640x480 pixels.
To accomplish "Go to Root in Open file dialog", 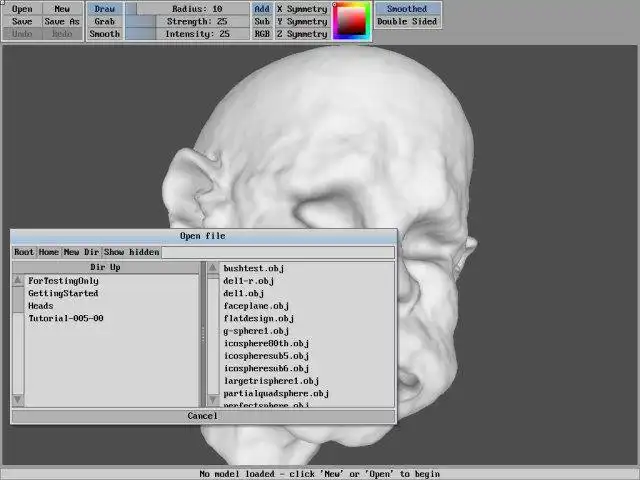I will [x=24, y=252].
